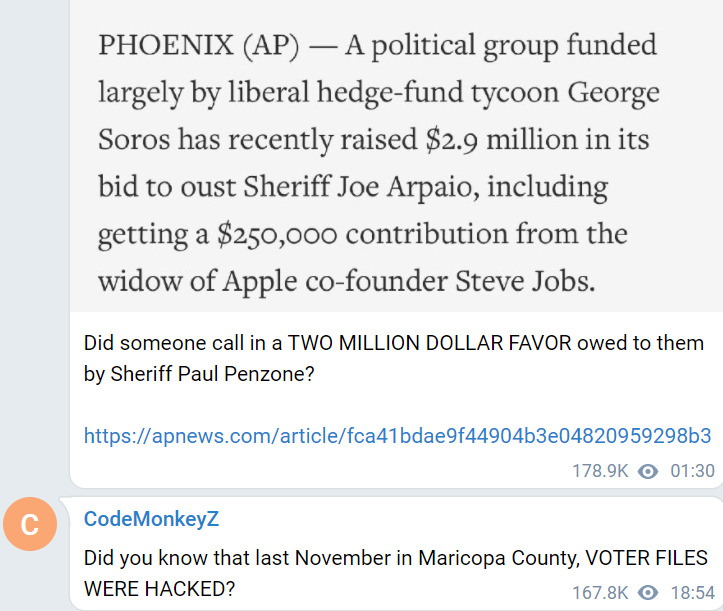Click the George Soros line in screenshot

(379, 92)
